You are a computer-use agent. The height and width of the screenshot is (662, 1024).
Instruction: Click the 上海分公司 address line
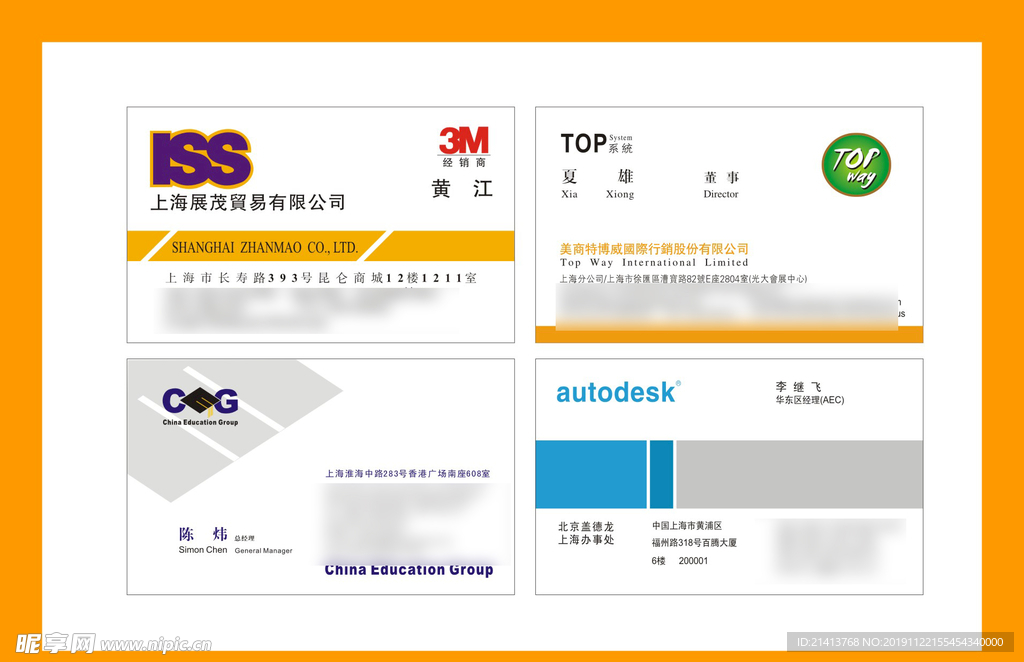683,279
